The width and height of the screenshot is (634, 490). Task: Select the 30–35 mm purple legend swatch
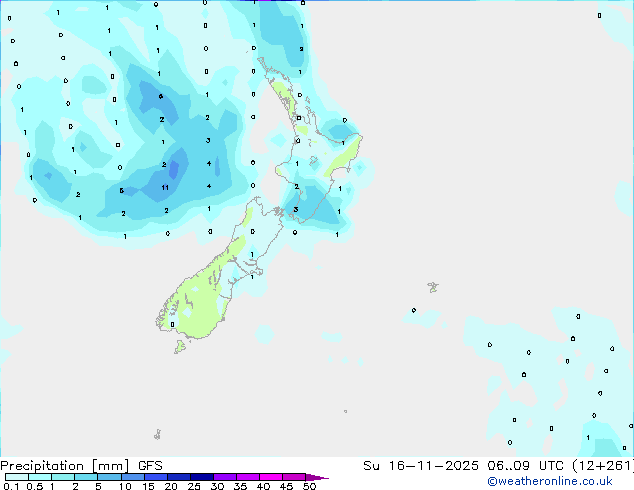(x=224, y=477)
